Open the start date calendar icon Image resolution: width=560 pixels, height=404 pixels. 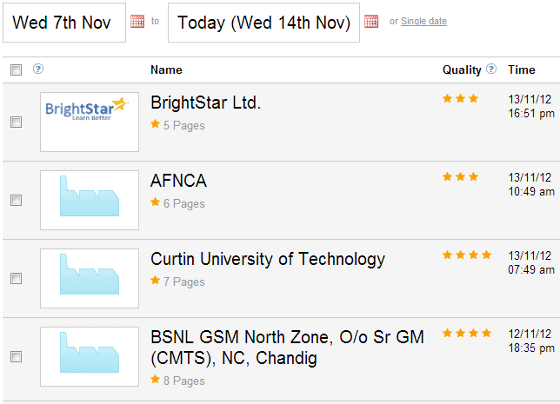pos(137,21)
